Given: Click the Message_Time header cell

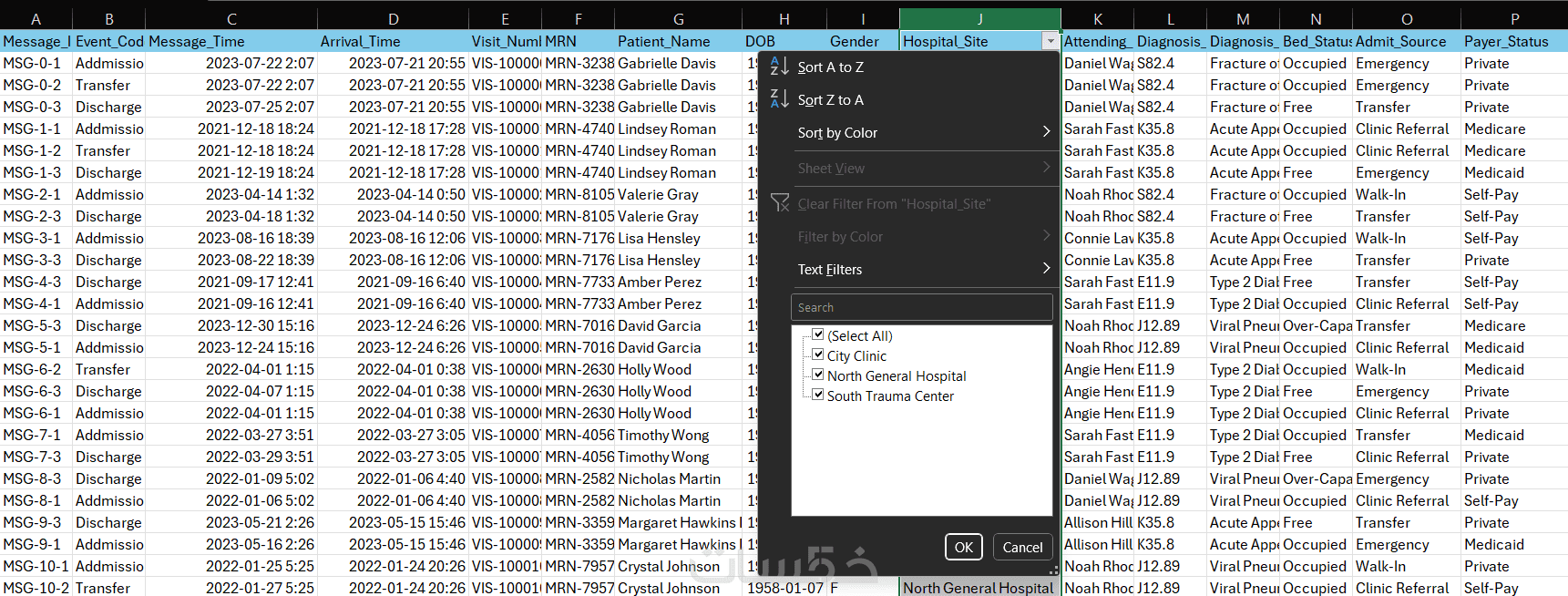Looking at the screenshot, I should [231, 41].
